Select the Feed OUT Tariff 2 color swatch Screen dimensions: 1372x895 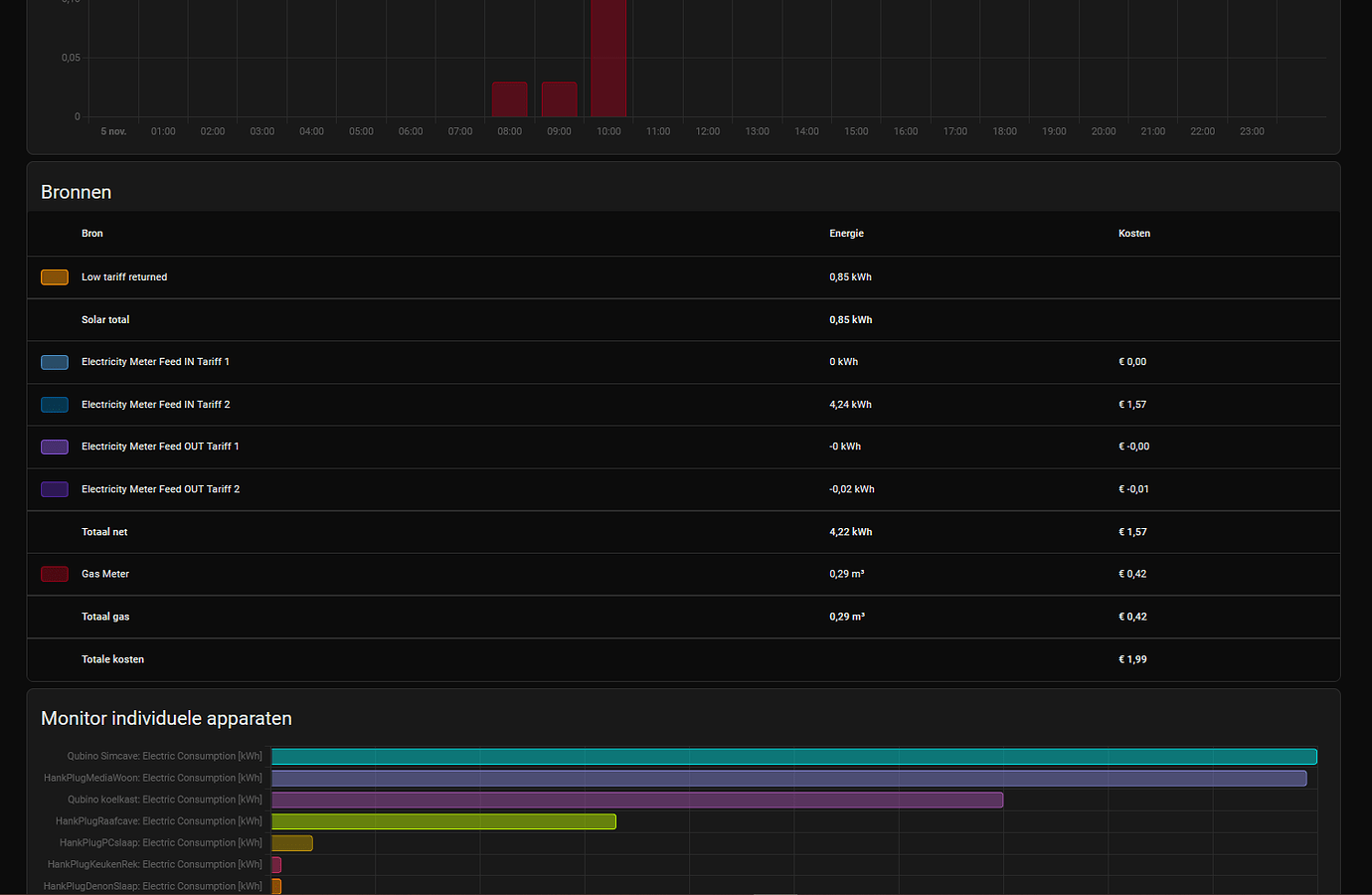pos(55,489)
